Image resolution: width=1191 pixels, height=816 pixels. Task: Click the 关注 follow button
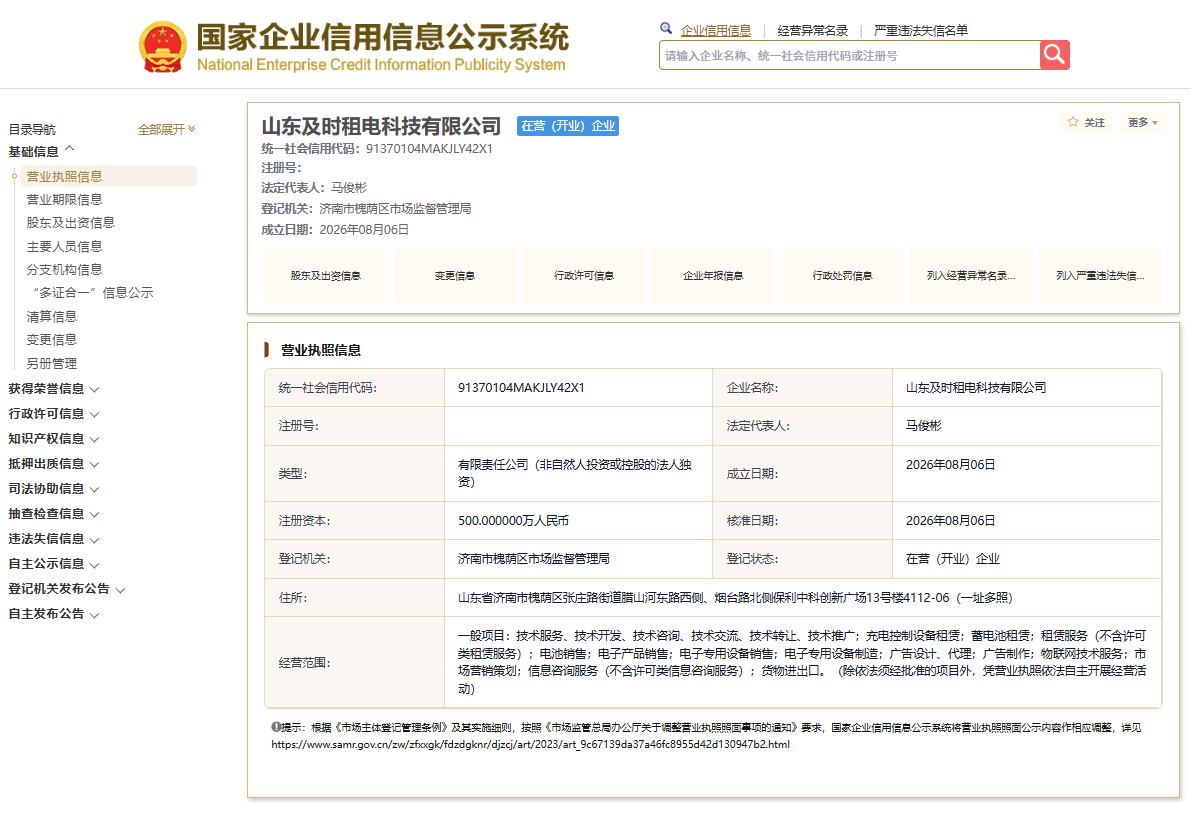click(1086, 122)
